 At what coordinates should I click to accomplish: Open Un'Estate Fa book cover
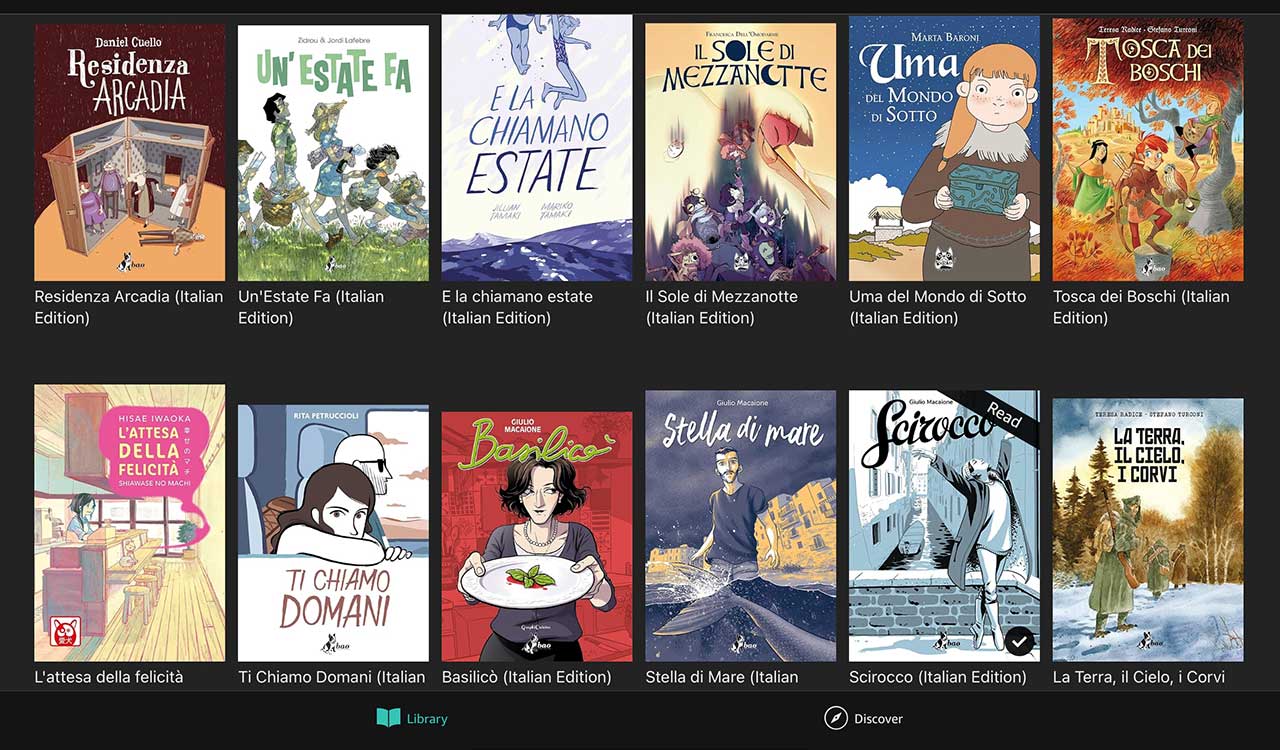[333, 152]
